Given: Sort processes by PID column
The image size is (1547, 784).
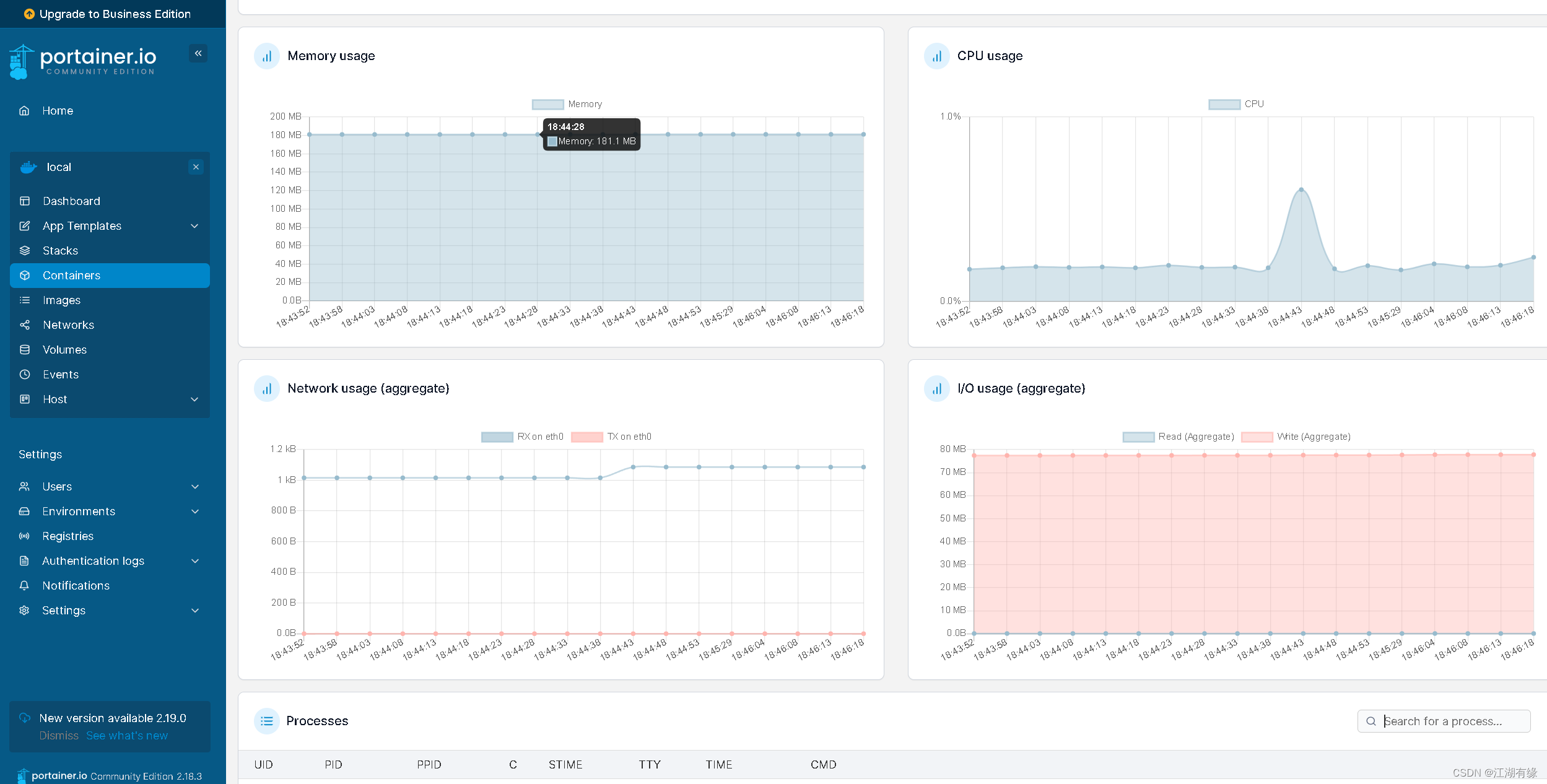Looking at the screenshot, I should (333, 765).
